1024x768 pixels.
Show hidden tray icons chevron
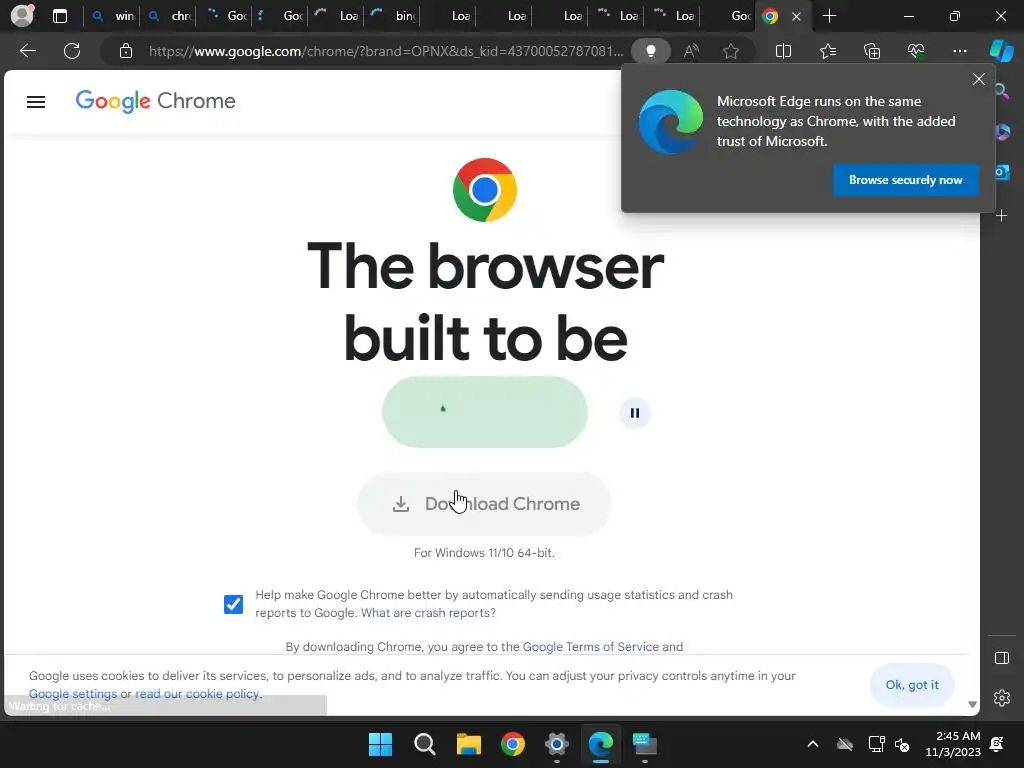point(812,744)
